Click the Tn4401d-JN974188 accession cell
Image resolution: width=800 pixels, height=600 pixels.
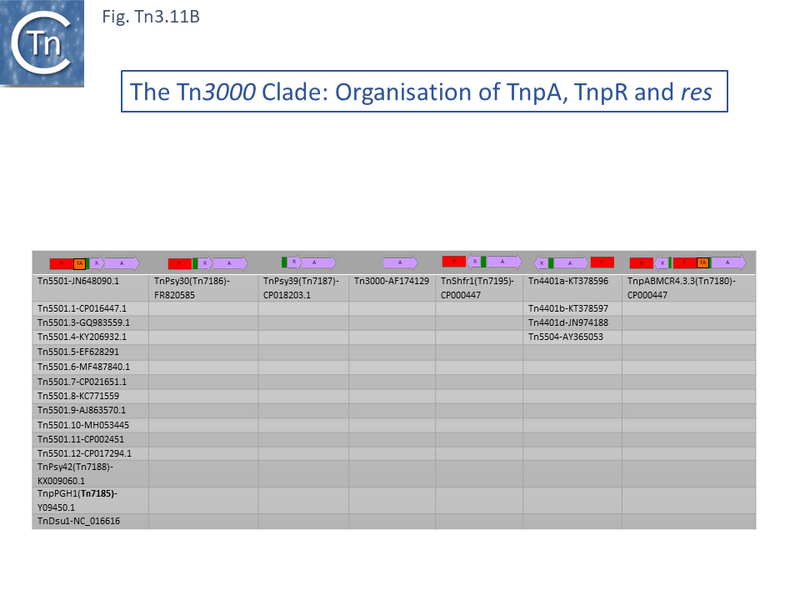coord(570,323)
